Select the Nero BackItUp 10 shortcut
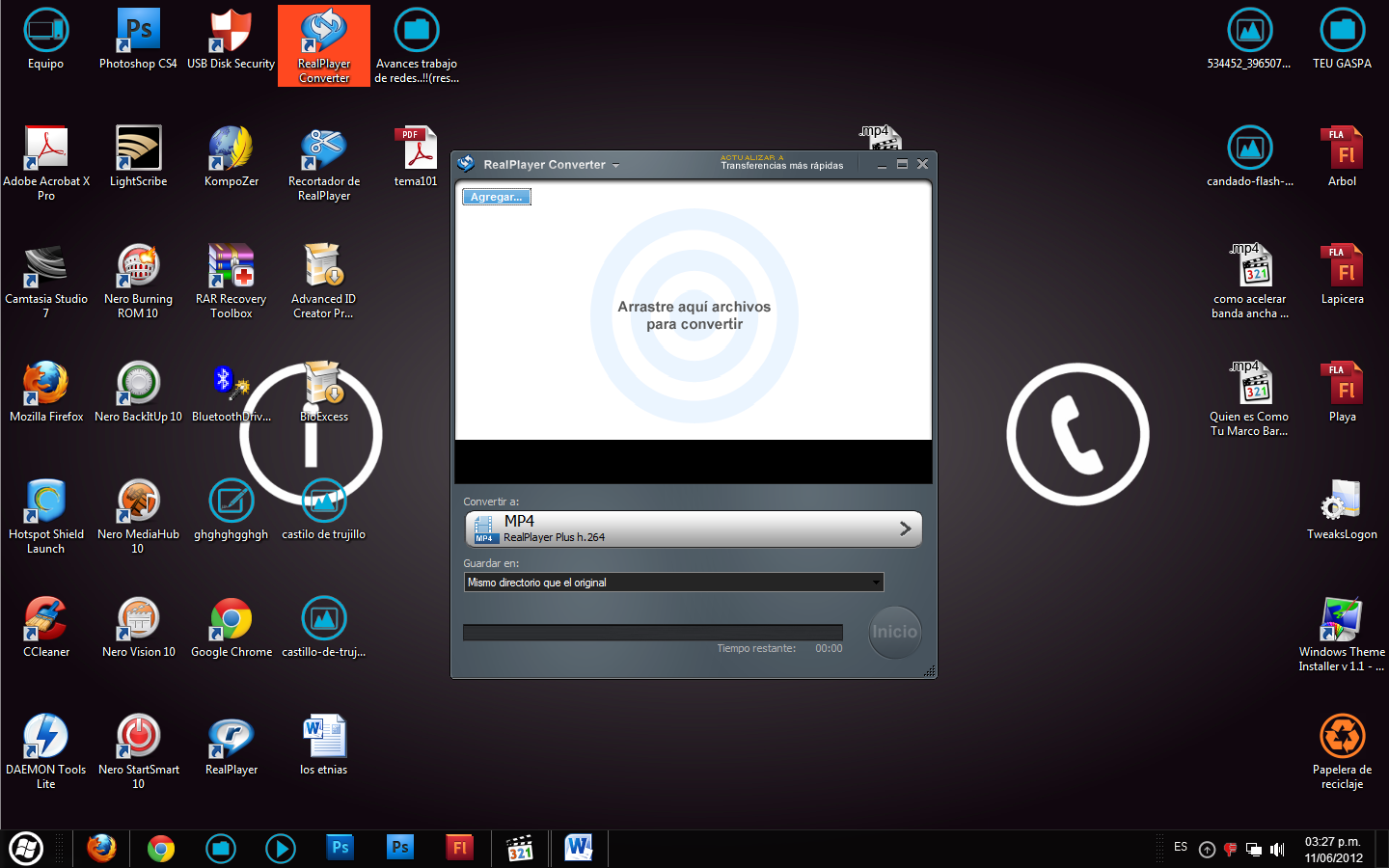 point(138,393)
